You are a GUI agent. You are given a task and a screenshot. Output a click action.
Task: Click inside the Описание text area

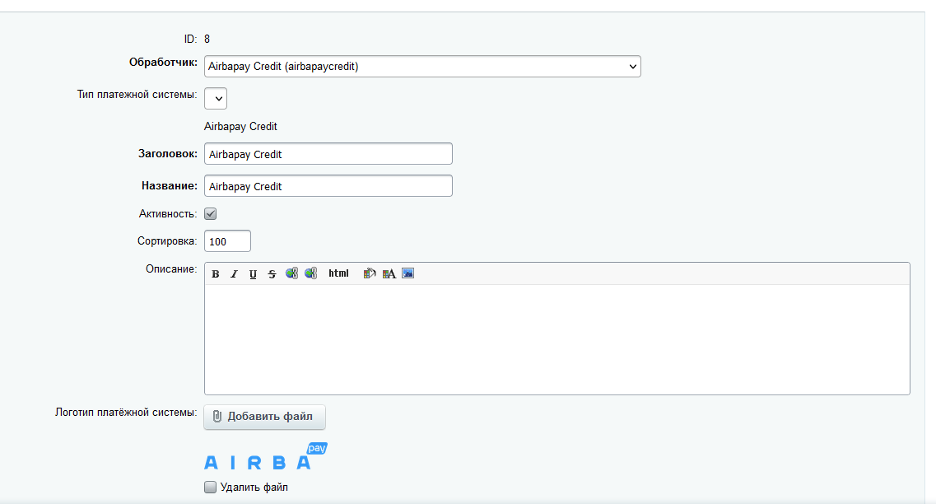[557, 339]
